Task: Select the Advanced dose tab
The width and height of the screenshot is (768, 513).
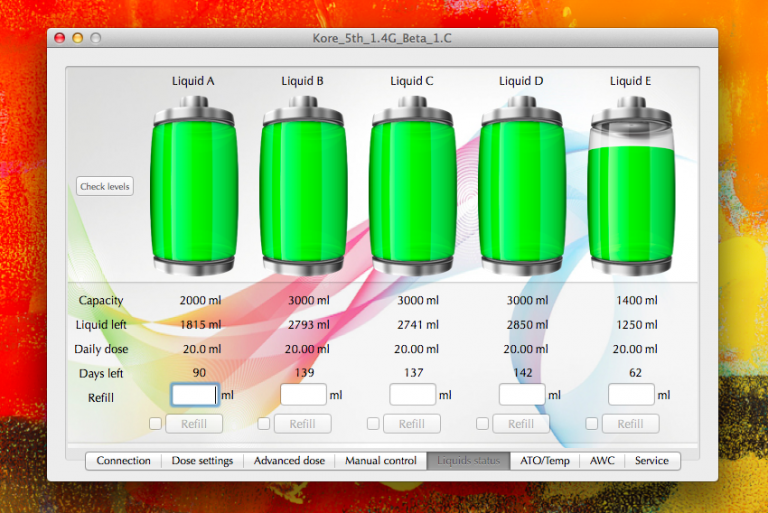Action: coord(289,461)
